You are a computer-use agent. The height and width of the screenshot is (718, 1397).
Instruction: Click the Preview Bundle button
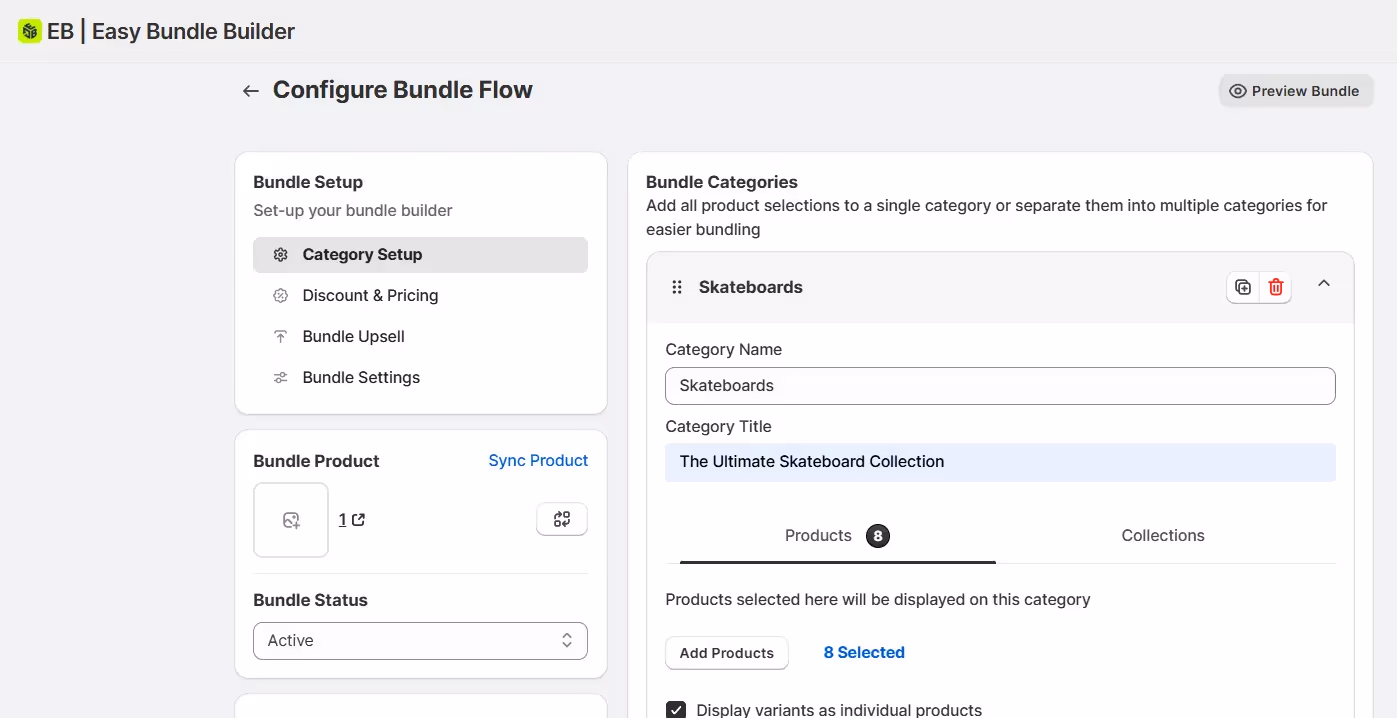click(x=1296, y=91)
